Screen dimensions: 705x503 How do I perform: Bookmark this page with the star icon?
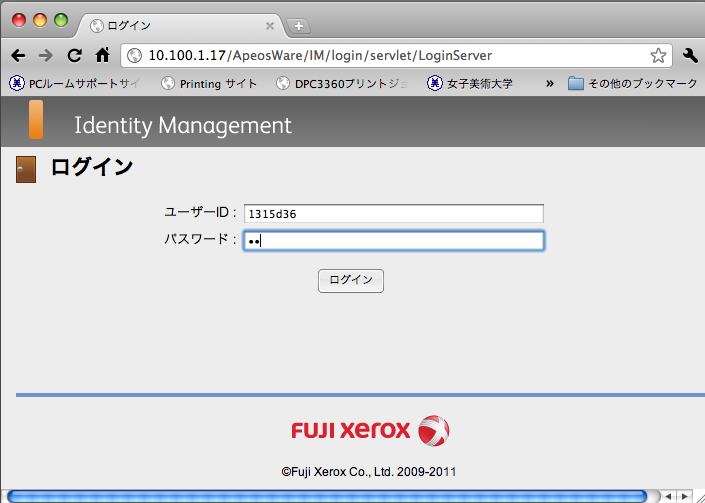click(x=658, y=56)
